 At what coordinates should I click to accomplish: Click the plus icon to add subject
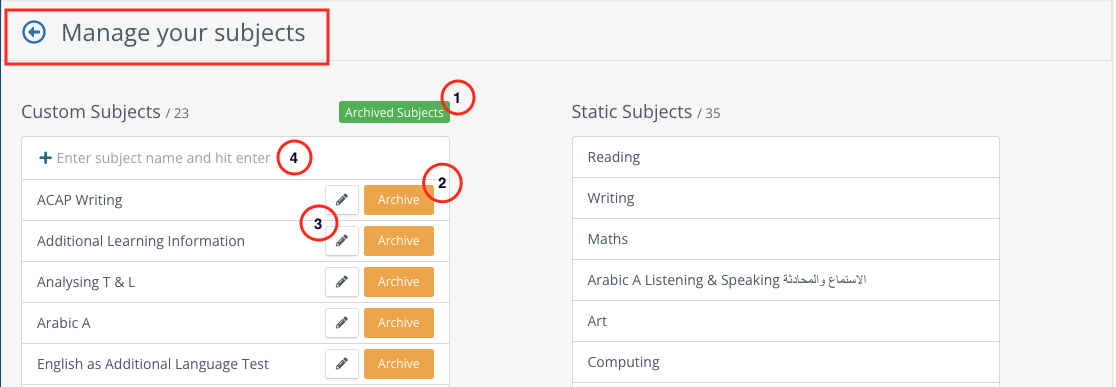45,158
